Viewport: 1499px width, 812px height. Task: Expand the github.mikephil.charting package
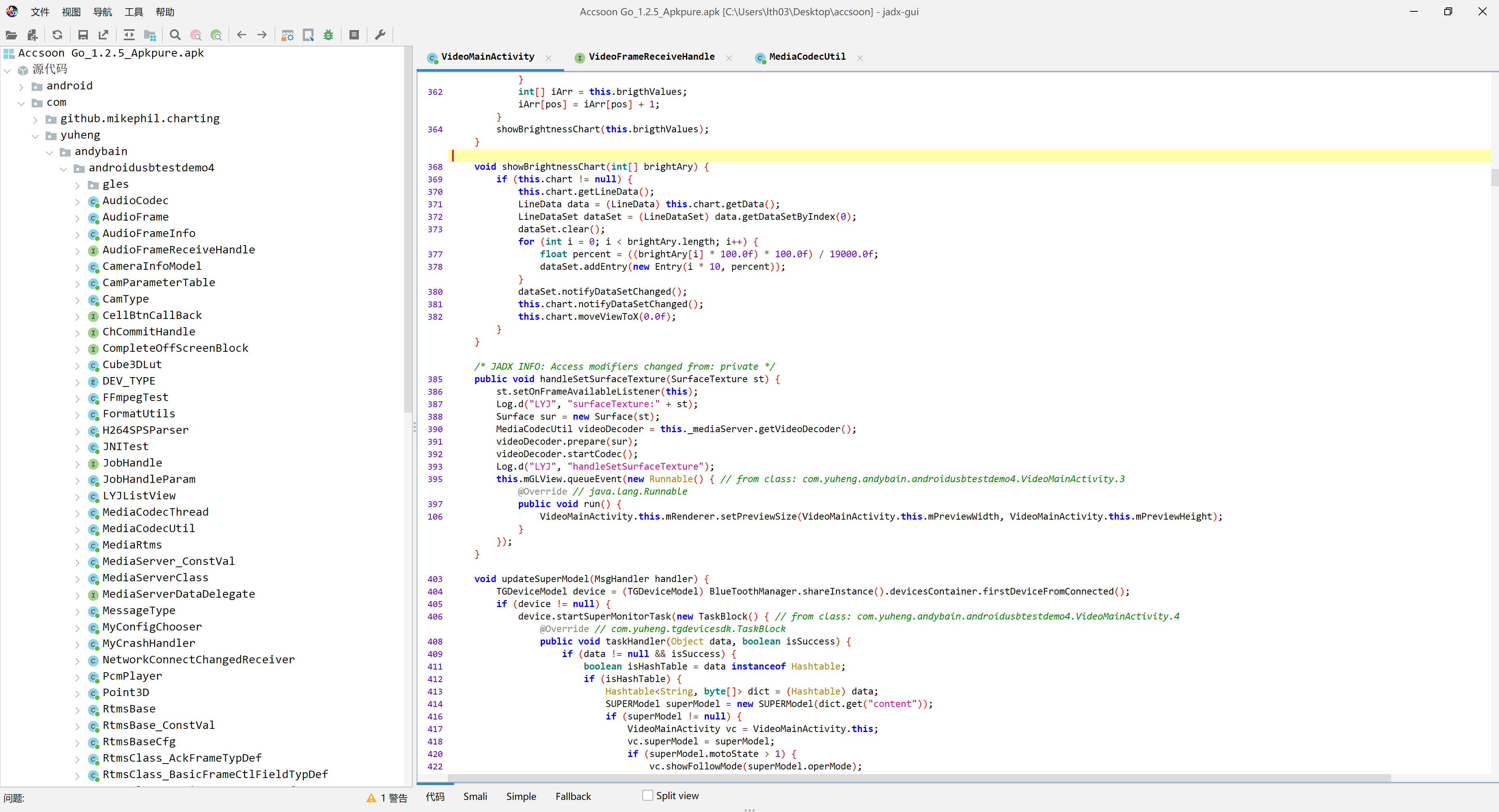click(36, 119)
